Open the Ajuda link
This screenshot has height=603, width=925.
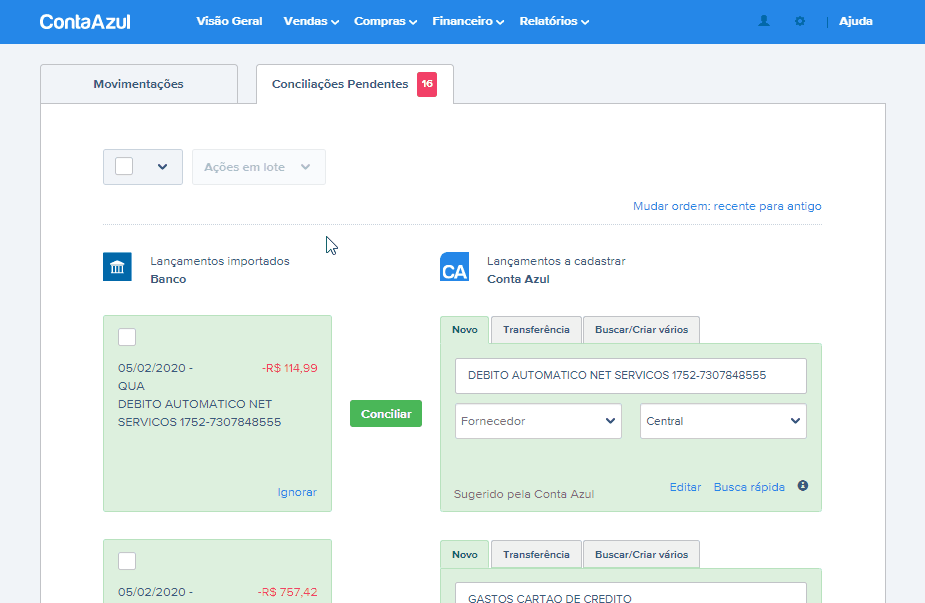click(x=855, y=21)
